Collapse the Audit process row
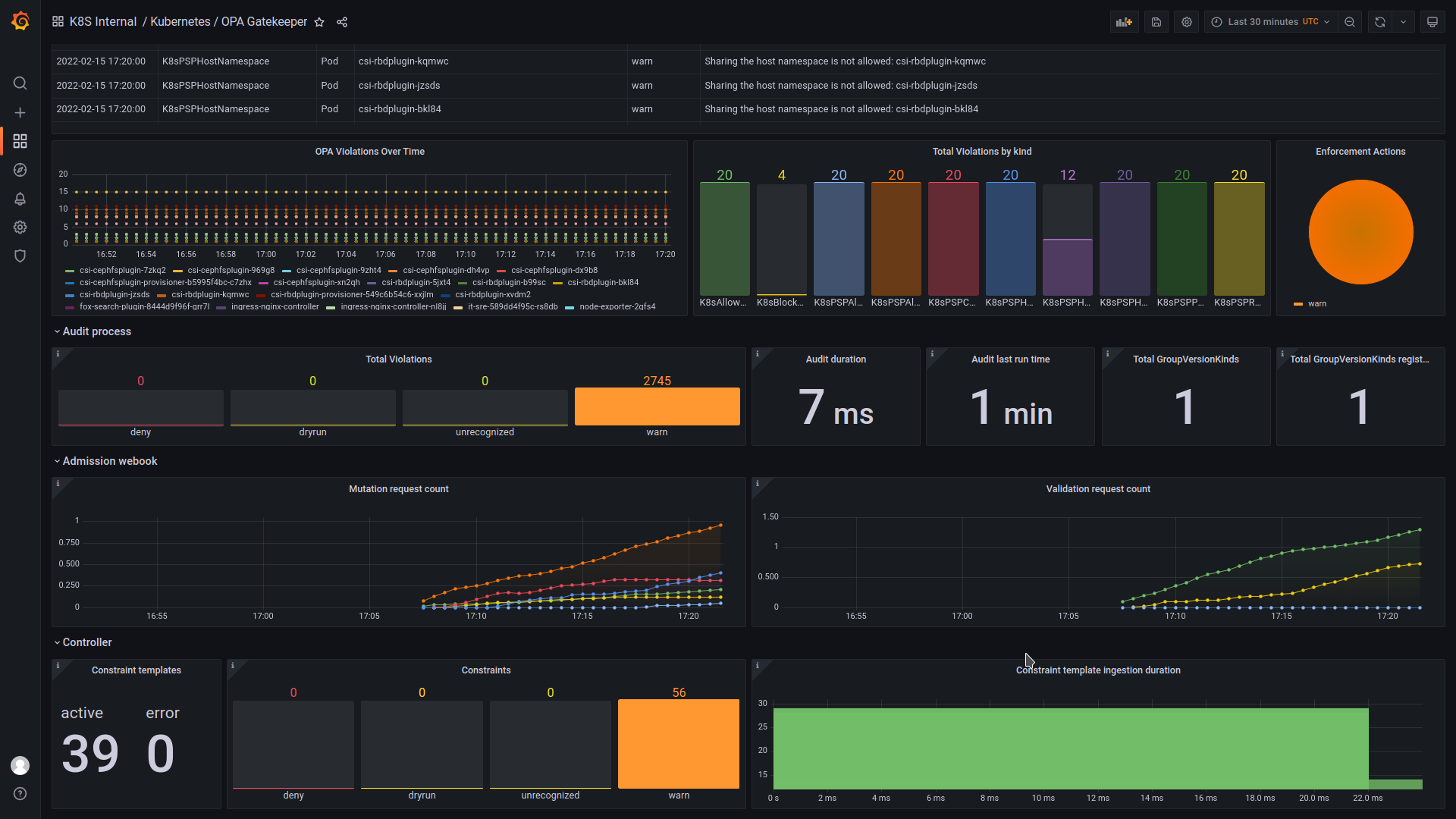The image size is (1456, 819). (96, 331)
